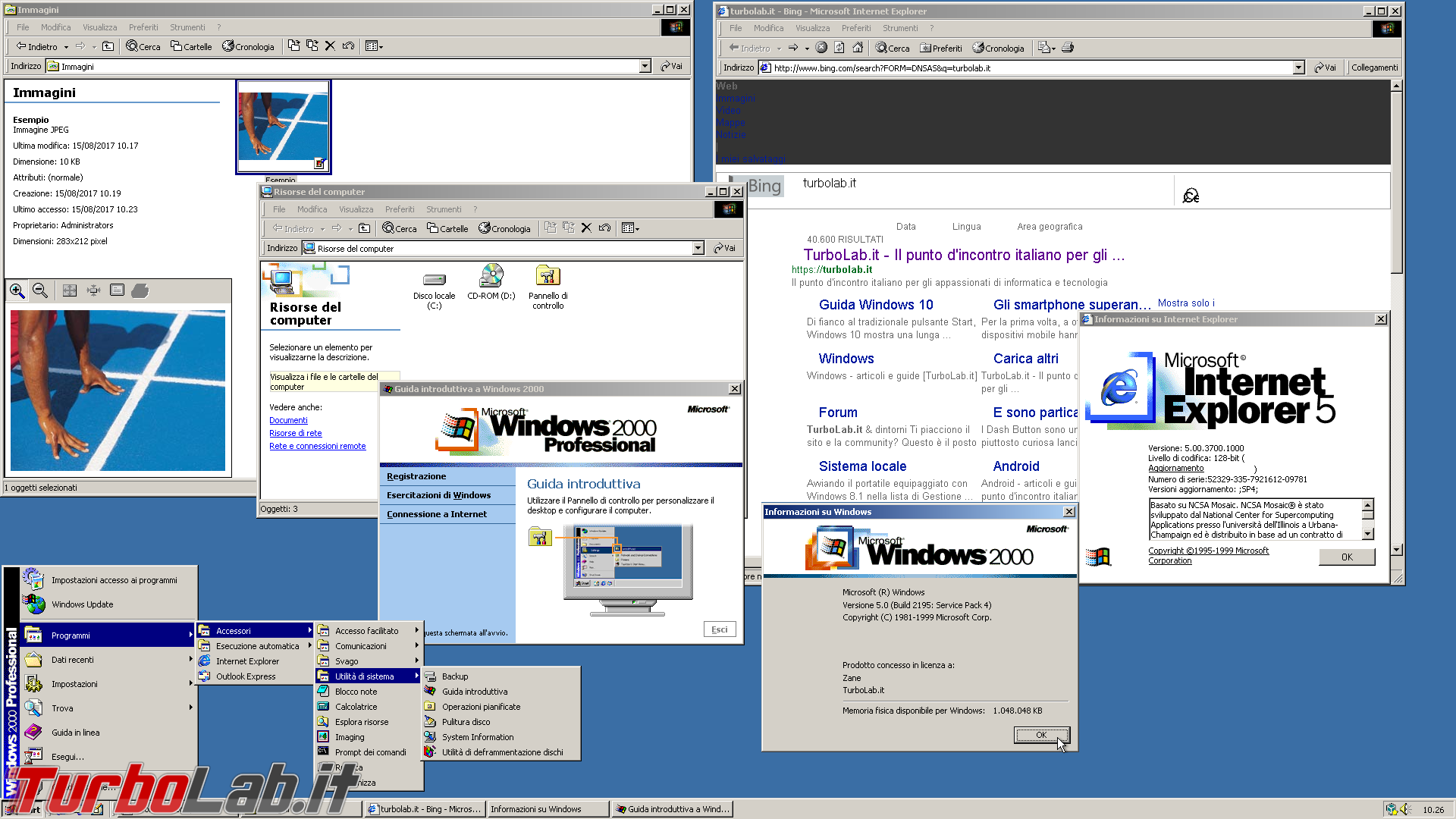Expand address dropdown in Risorse del computer

tap(698, 248)
